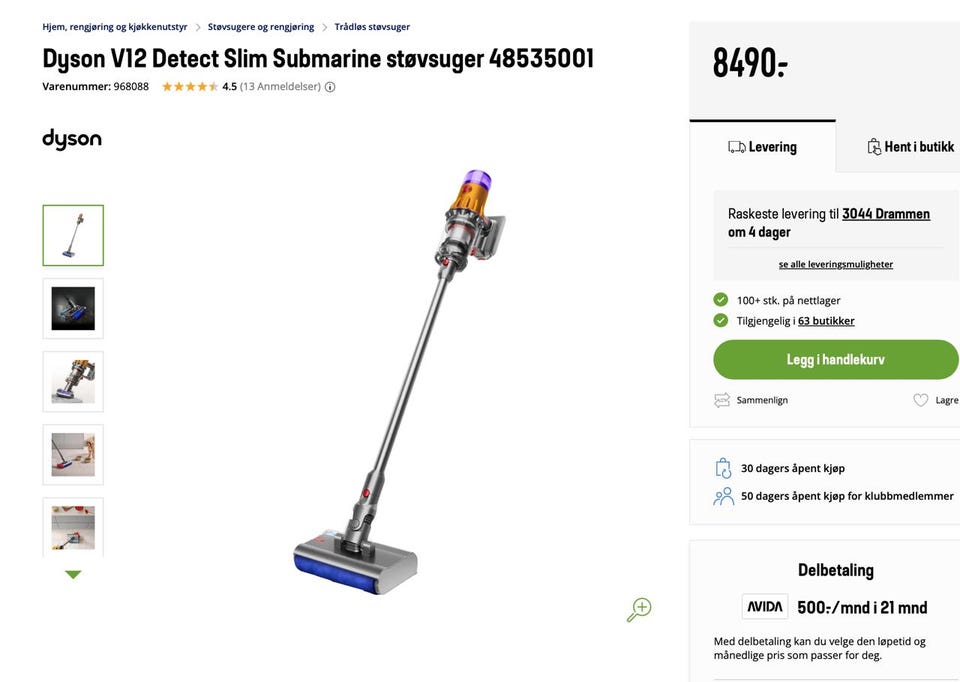The height and width of the screenshot is (682, 960).
Task: Click the star rating icons
Action: tap(190, 87)
